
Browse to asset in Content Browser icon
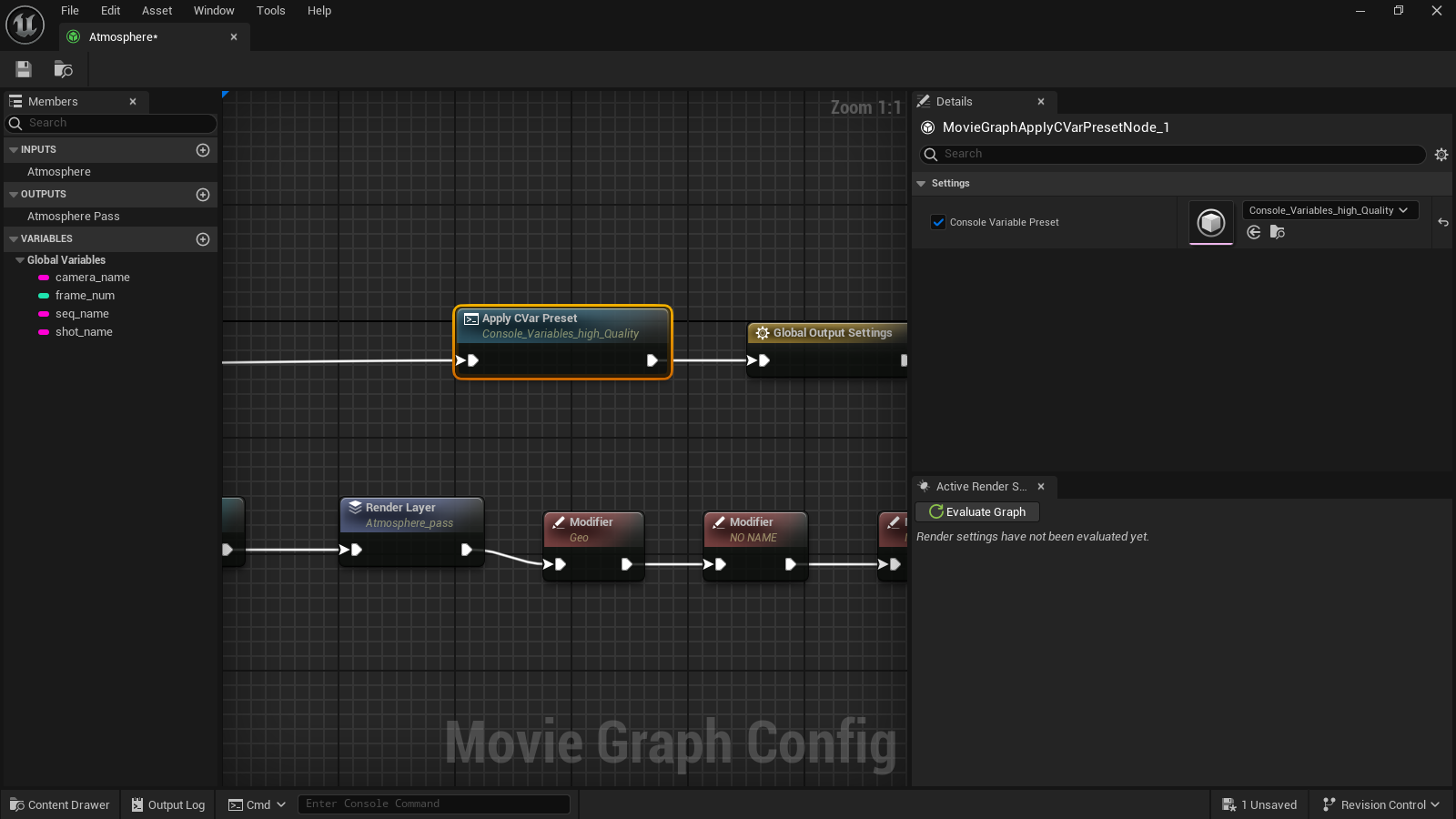coord(63,69)
